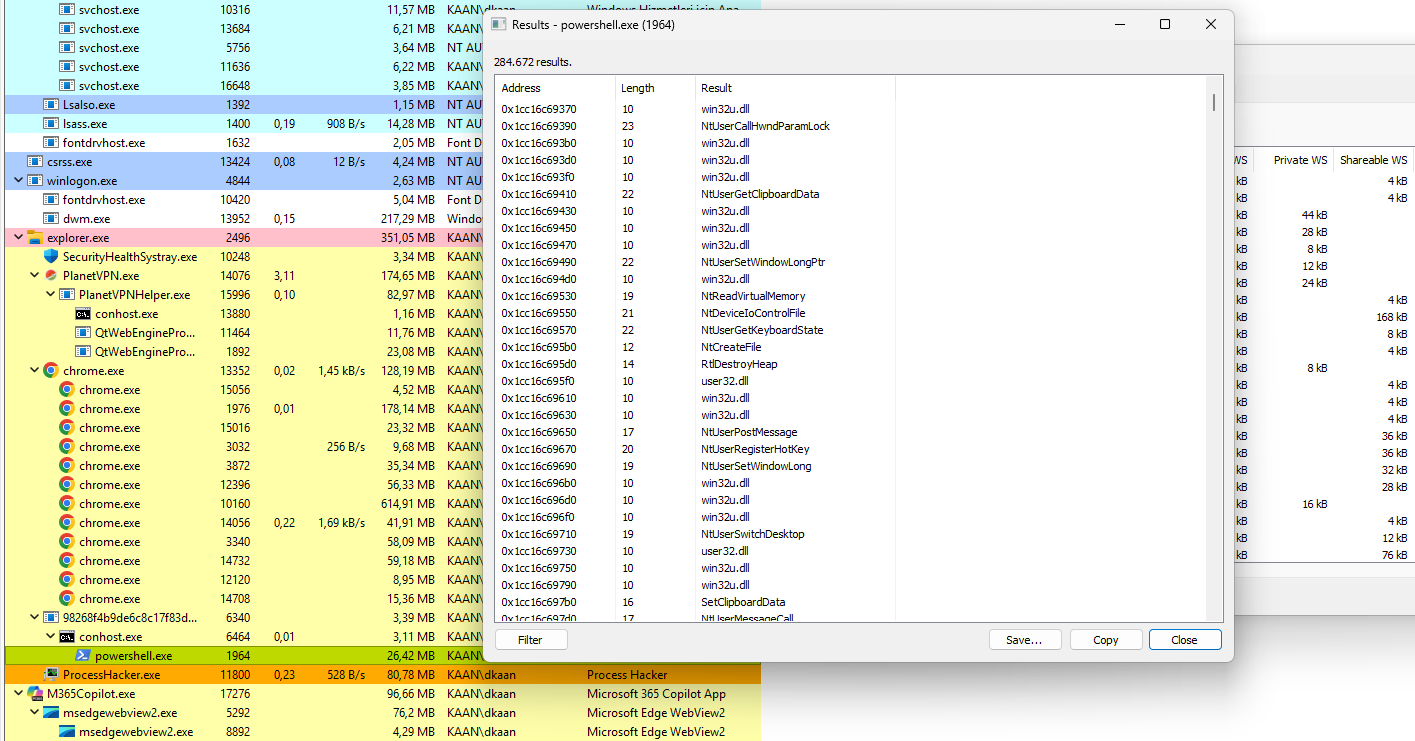Sort results by Result column header
The width and height of the screenshot is (1415, 741).
pos(795,88)
